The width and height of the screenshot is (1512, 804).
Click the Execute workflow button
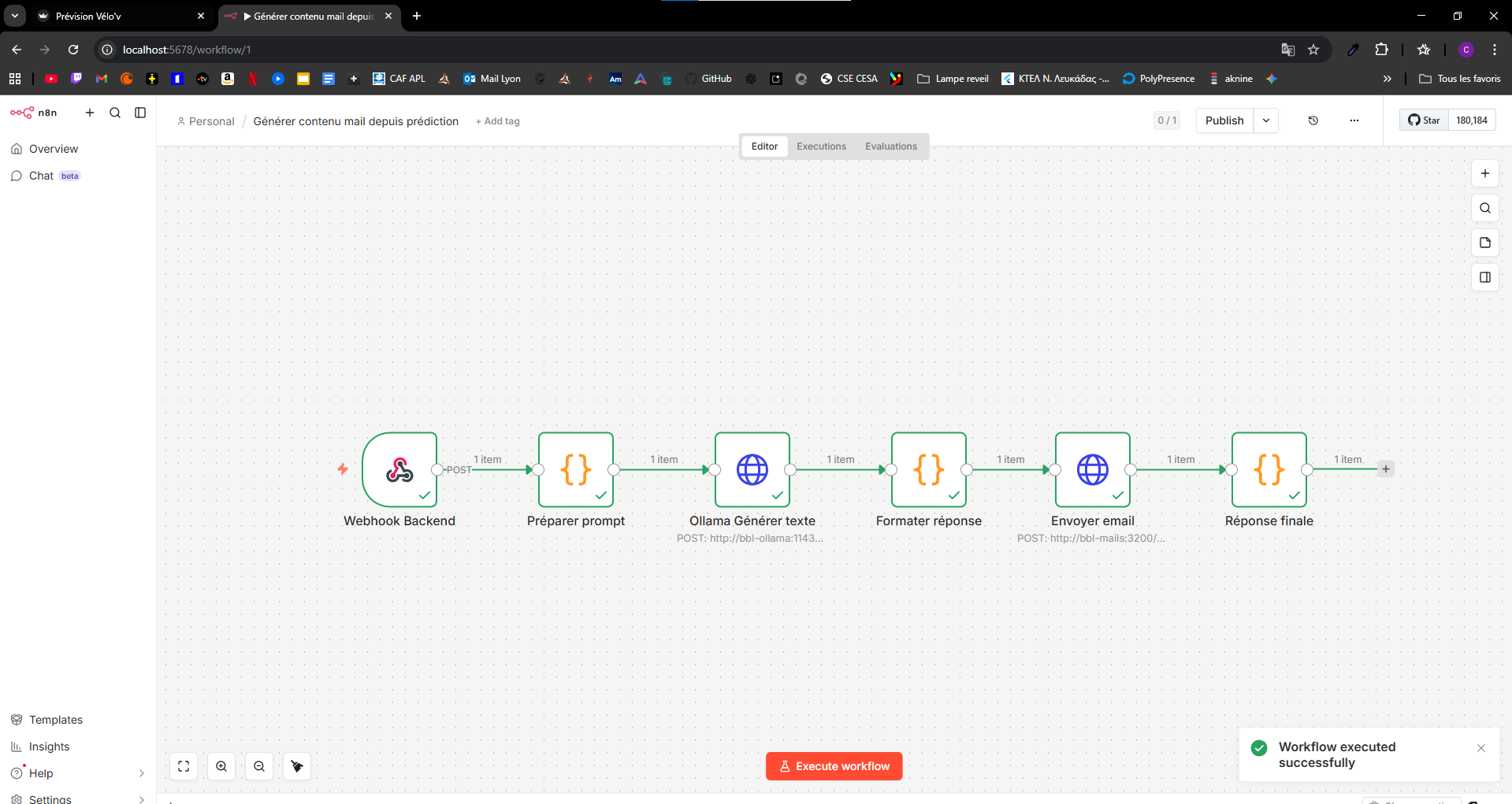pos(834,766)
